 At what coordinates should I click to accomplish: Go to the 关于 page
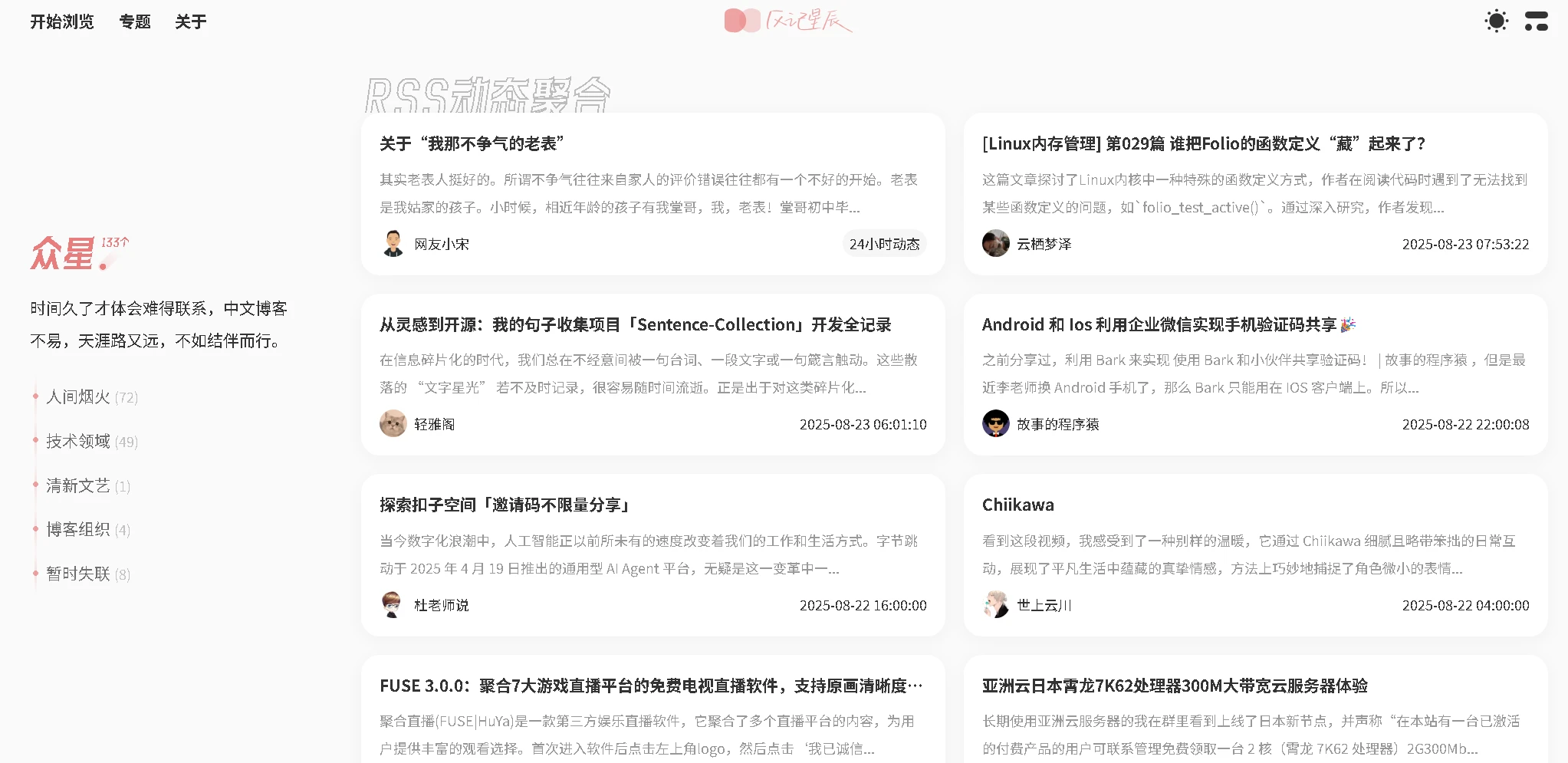click(190, 21)
